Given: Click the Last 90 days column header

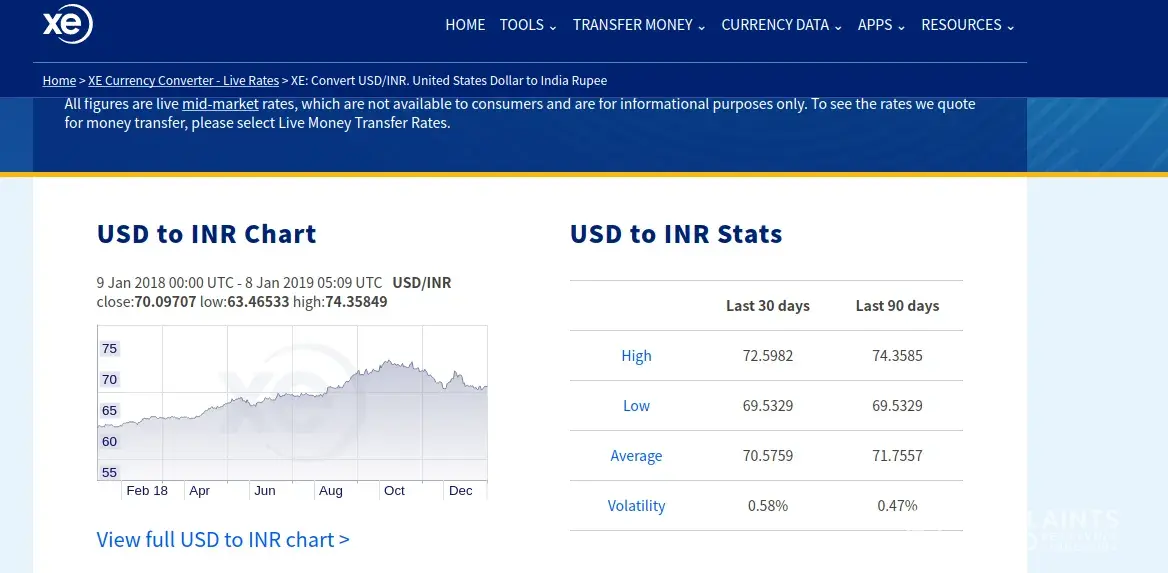Looking at the screenshot, I should [x=897, y=306].
